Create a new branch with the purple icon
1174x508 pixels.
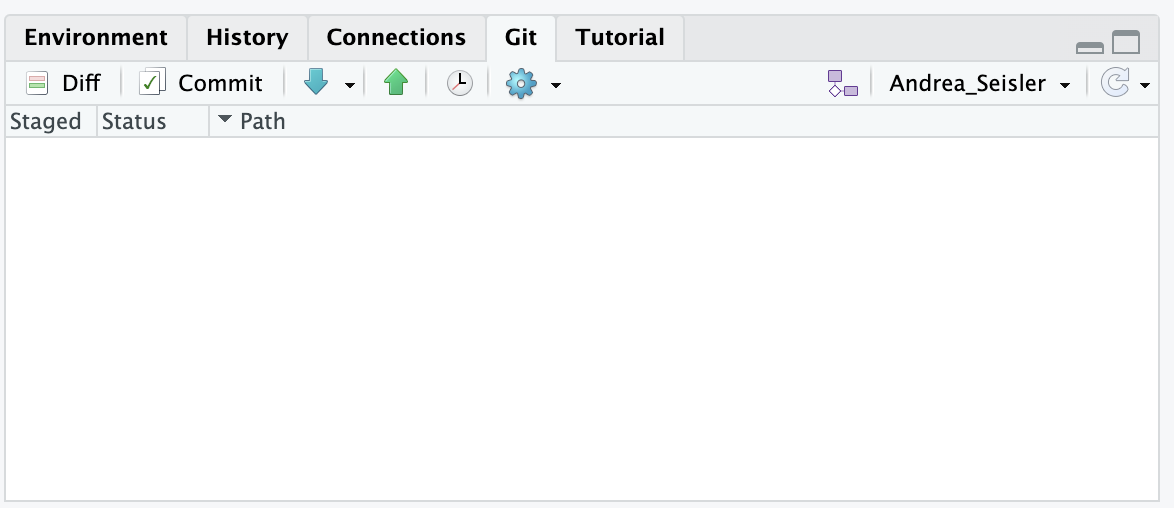pos(843,83)
